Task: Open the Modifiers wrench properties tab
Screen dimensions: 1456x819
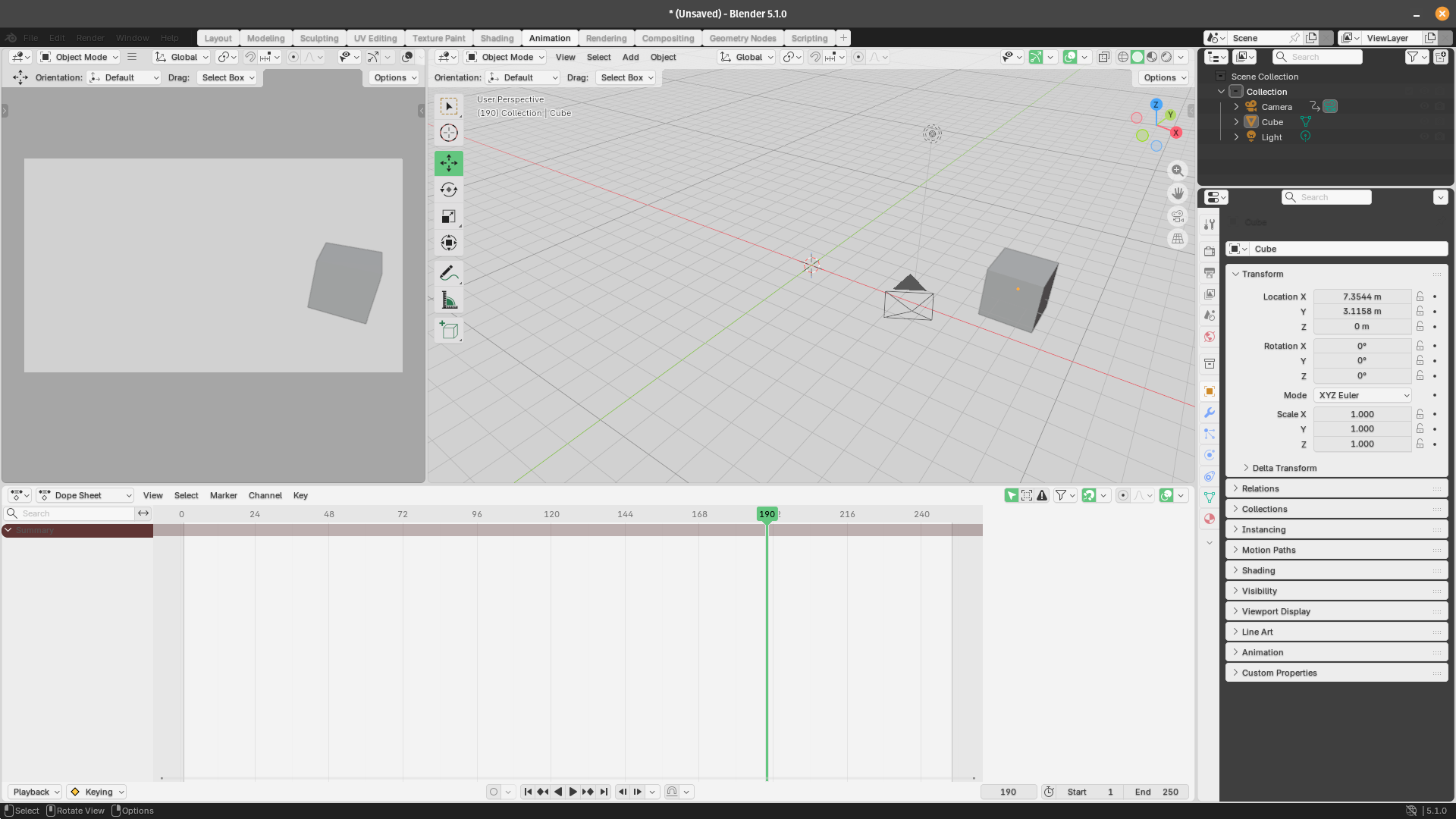Action: coord(1210,413)
